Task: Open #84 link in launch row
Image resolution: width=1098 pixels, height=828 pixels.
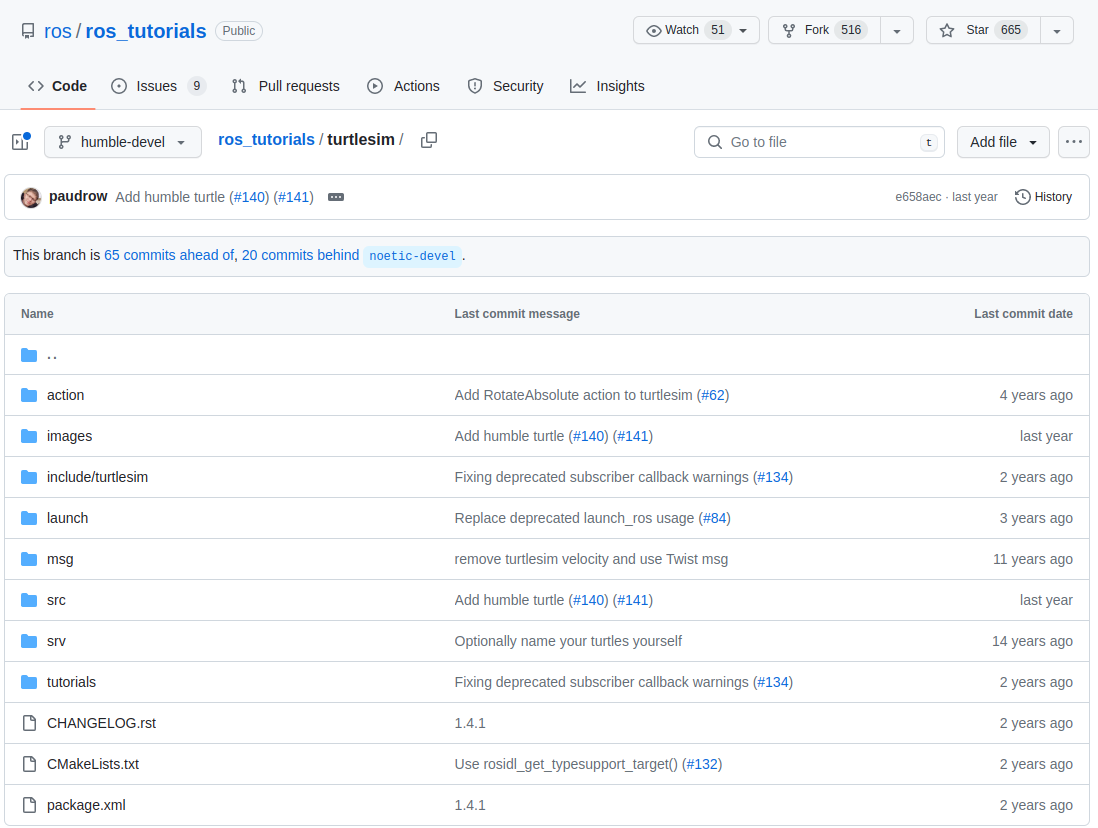Action: pos(714,518)
